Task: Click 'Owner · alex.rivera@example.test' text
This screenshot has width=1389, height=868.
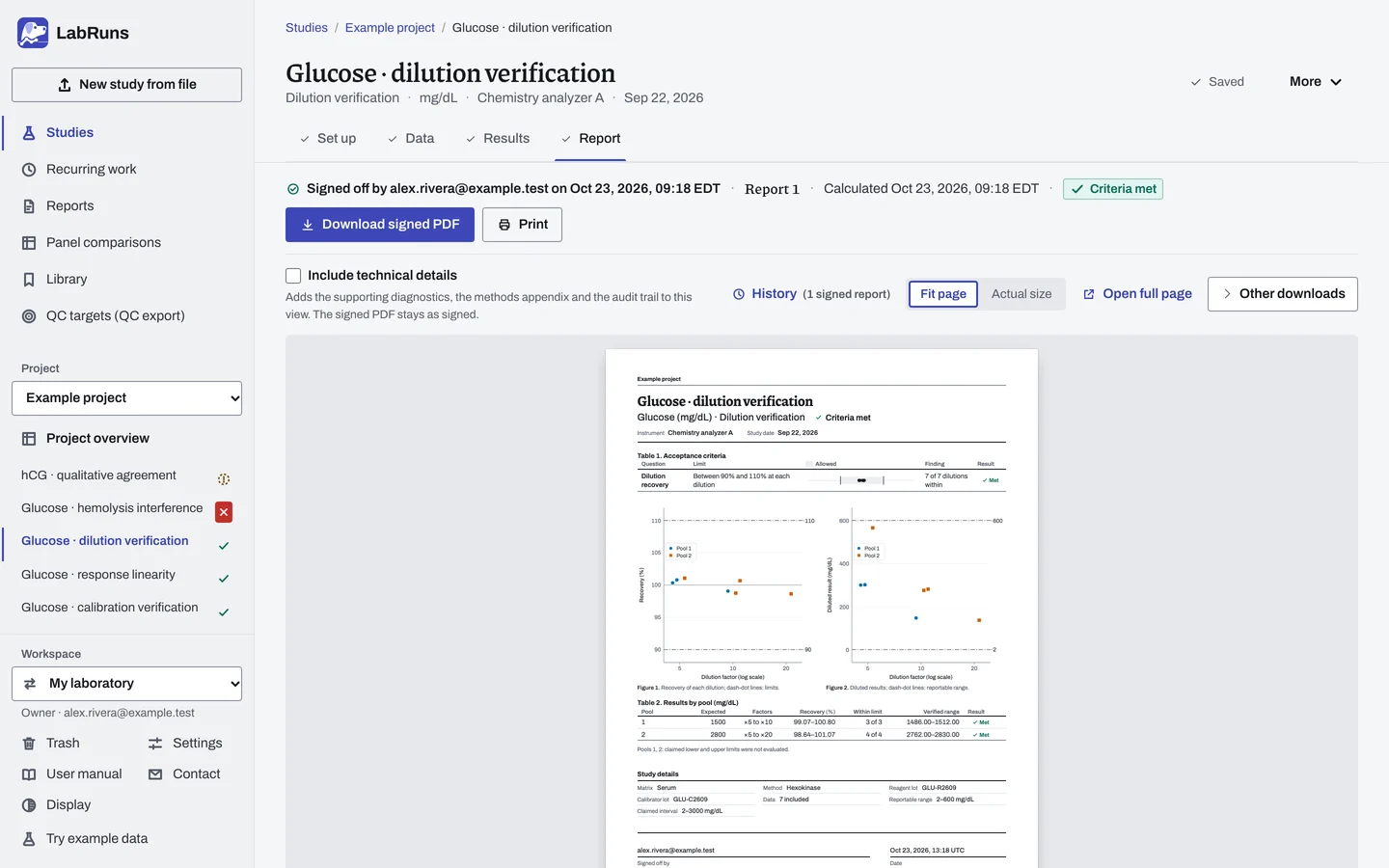Action: (108, 713)
